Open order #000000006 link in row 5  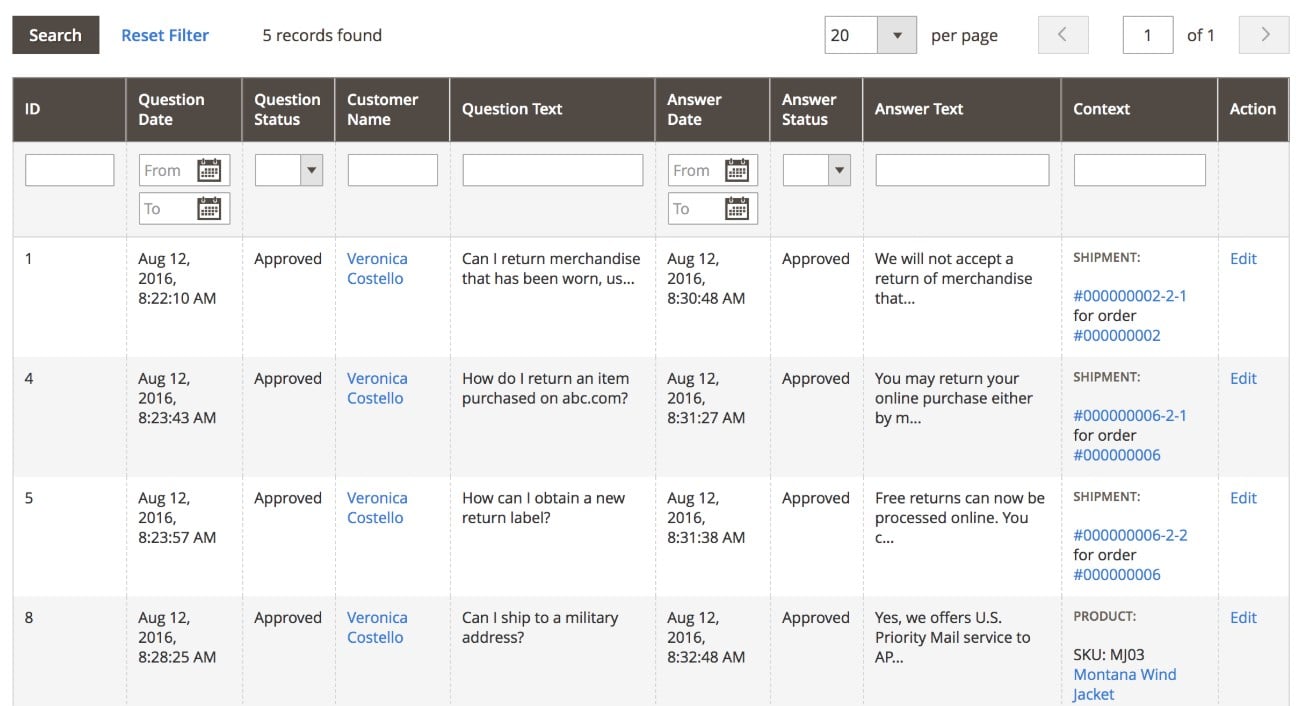tap(1117, 575)
